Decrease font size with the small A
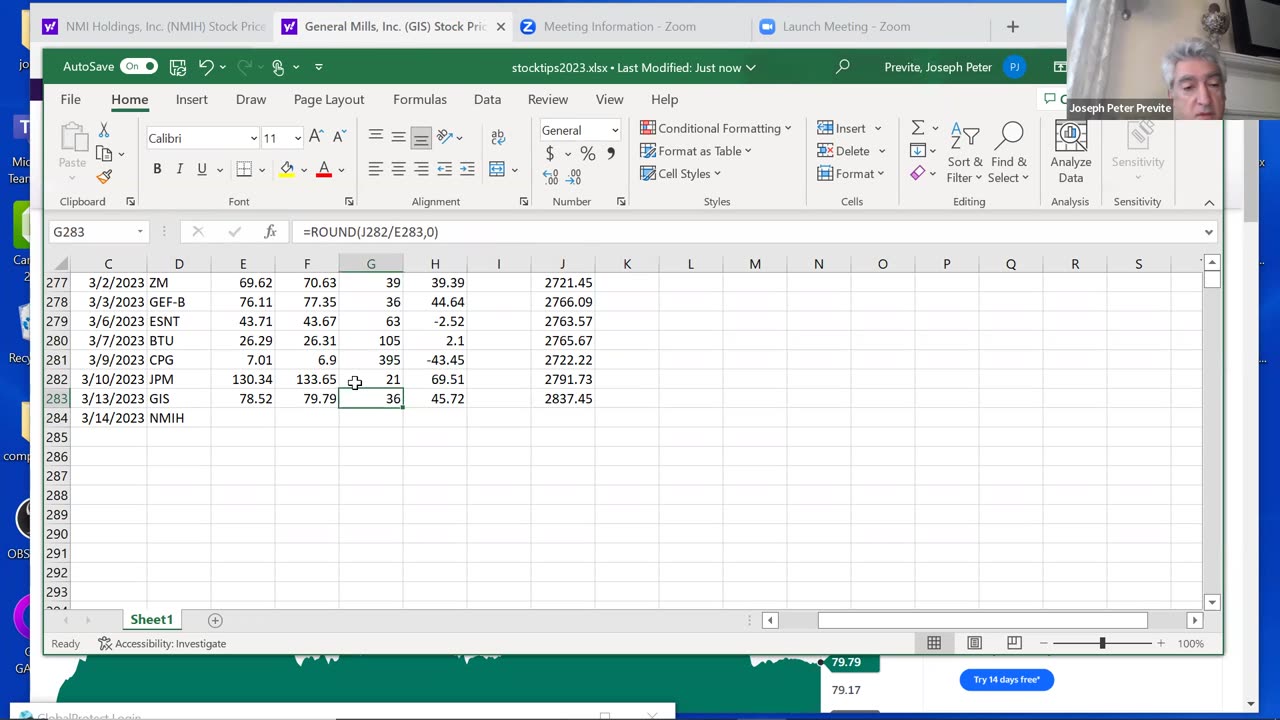 339,137
